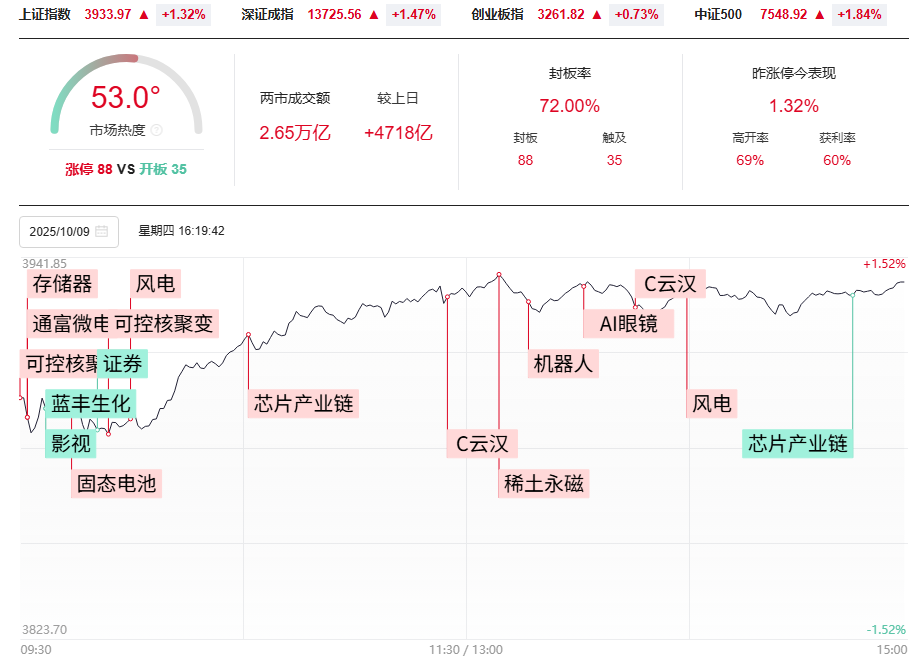919x661 pixels.
Task: Click the help icon beside 市场热度
Action: click(157, 130)
